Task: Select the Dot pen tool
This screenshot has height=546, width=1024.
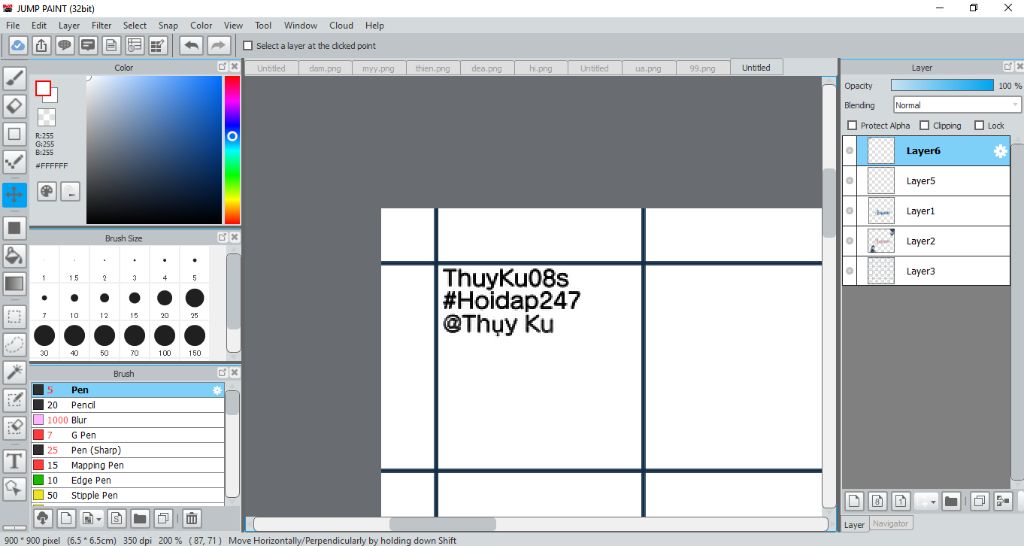Action: 14,161
